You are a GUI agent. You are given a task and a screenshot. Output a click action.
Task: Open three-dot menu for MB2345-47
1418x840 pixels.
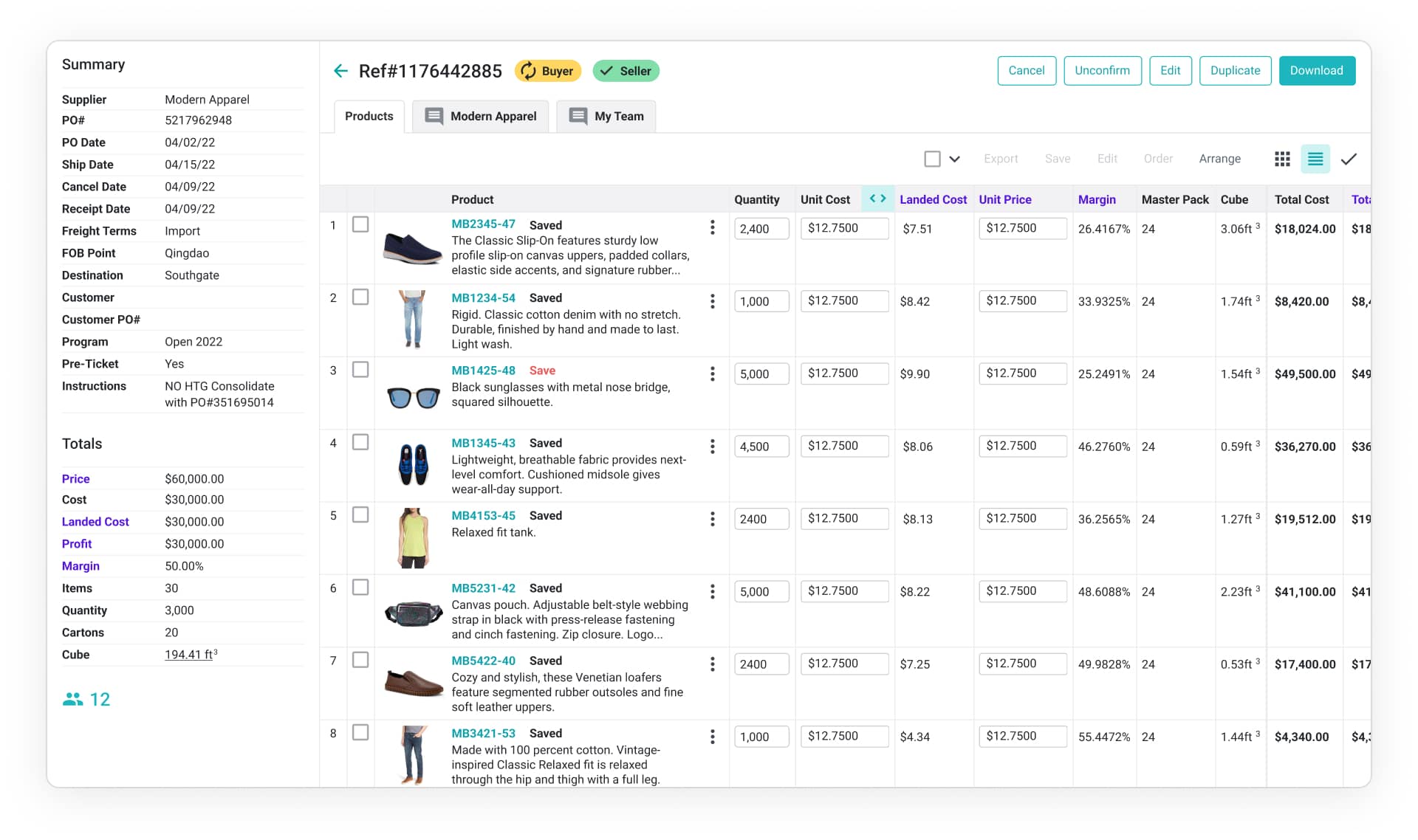pyautogui.click(x=712, y=227)
